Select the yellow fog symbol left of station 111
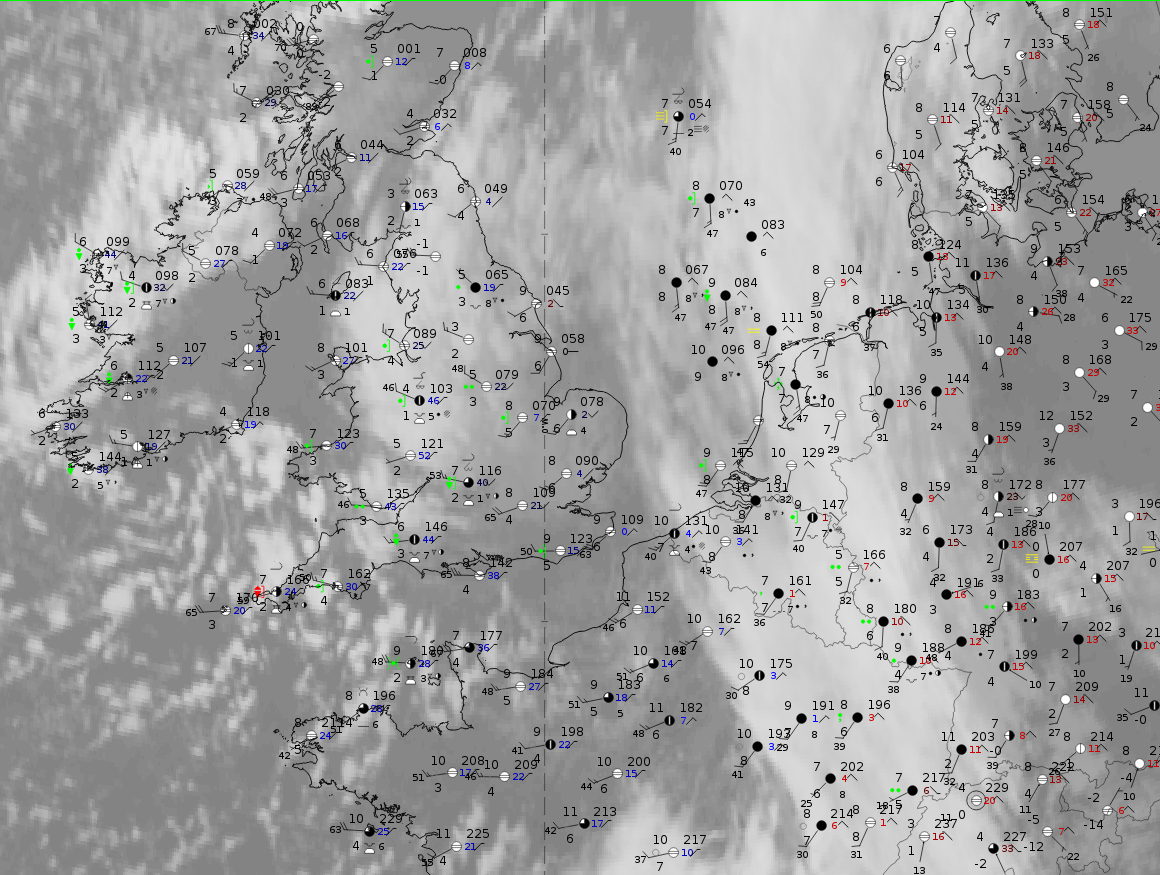The height and width of the screenshot is (875, 1160). [x=753, y=329]
